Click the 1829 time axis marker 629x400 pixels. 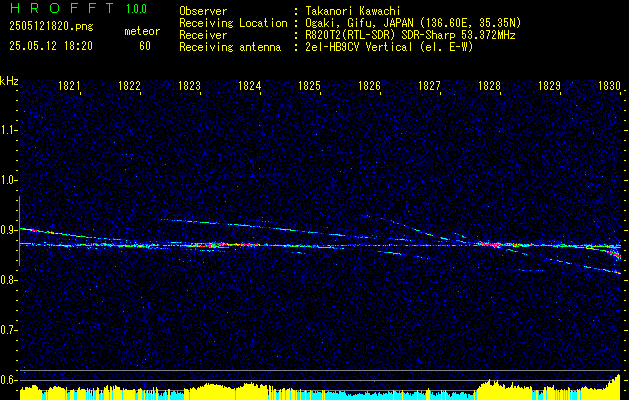[x=550, y=86]
